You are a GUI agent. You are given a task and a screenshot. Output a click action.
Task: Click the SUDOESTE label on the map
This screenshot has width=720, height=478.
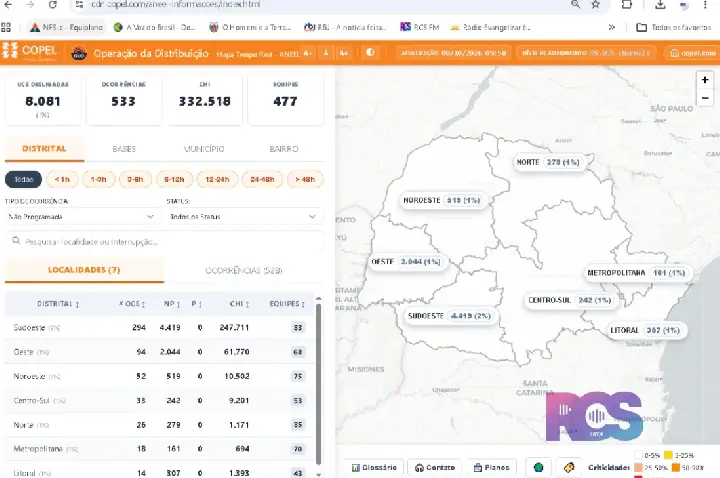[450, 316]
